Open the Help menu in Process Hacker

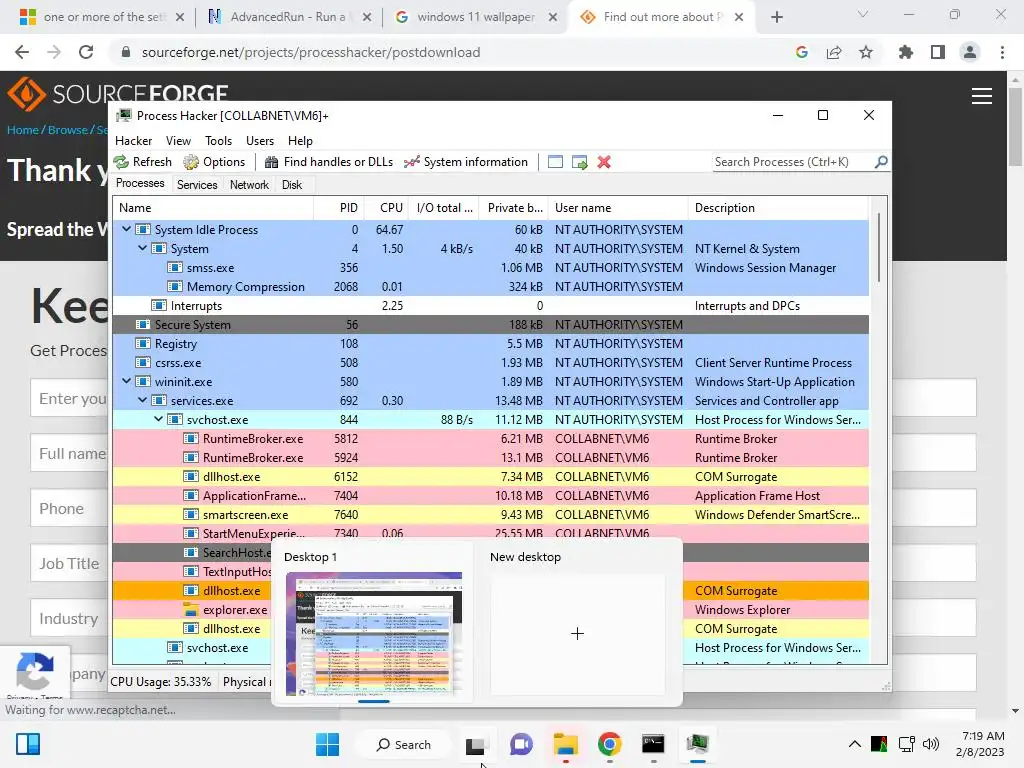(300, 140)
